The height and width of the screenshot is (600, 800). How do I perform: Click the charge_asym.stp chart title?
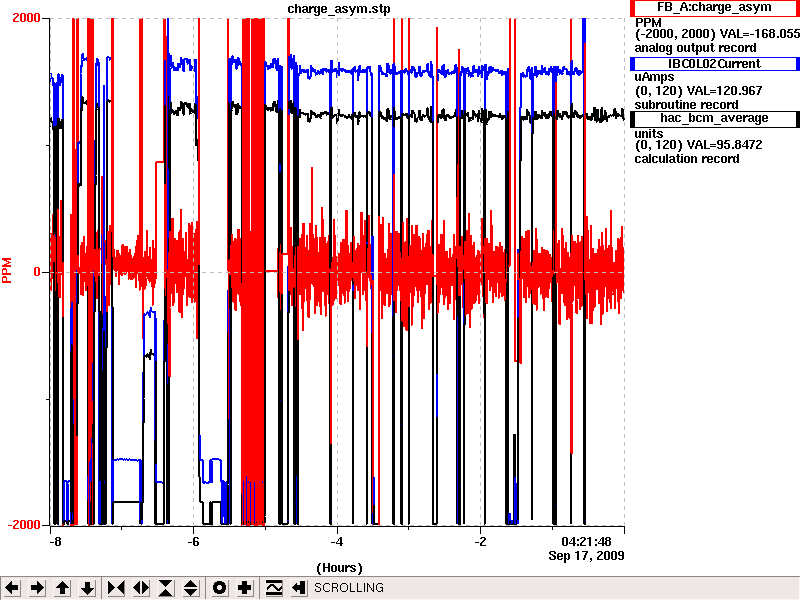[x=339, y=9]
